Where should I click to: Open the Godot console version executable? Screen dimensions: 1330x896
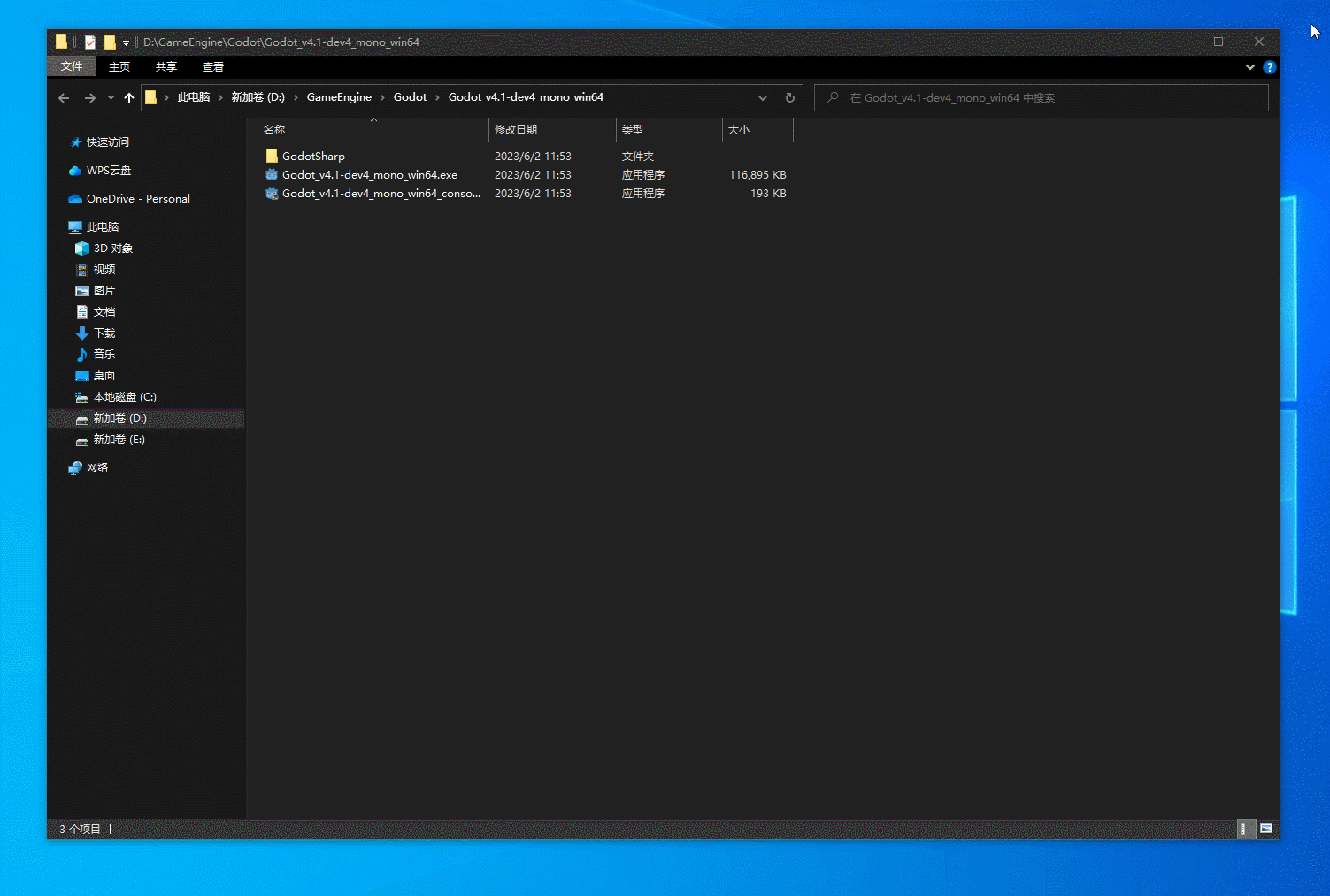click(272, 193)
